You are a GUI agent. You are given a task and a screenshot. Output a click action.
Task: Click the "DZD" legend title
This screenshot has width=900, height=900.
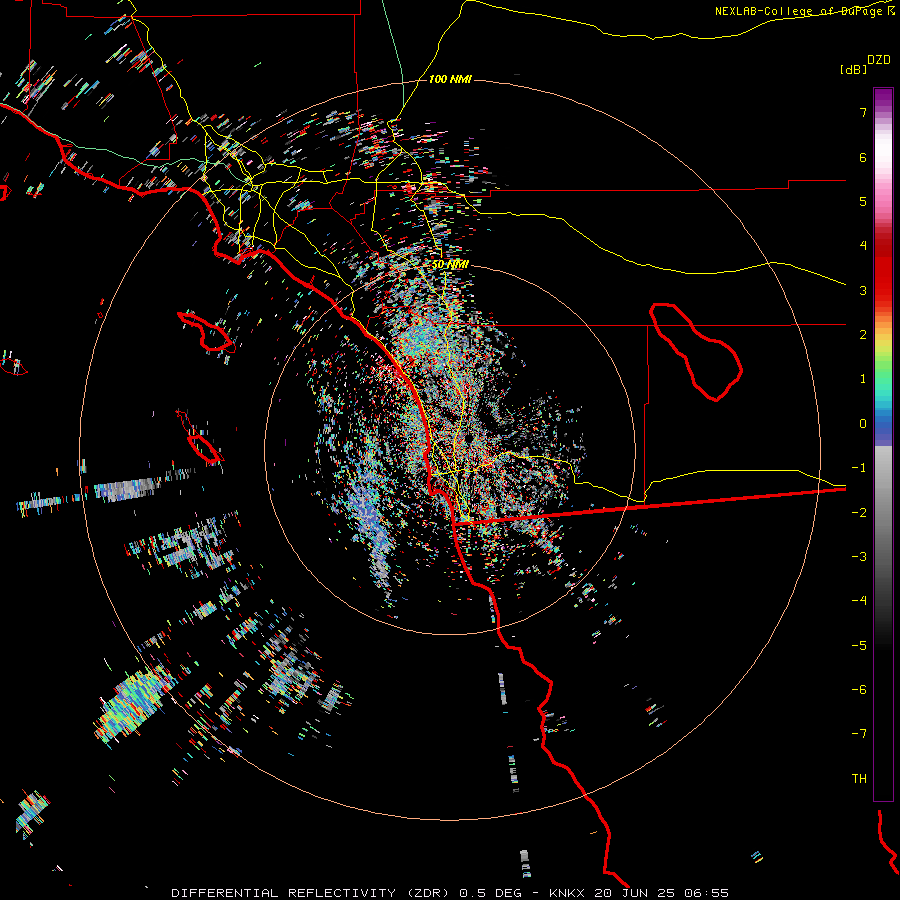879,60
